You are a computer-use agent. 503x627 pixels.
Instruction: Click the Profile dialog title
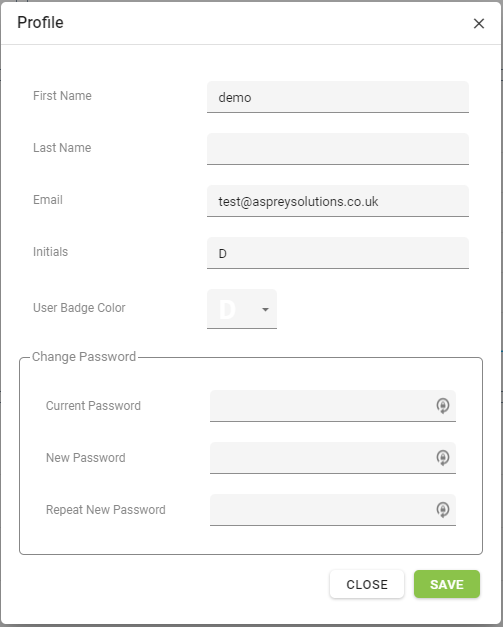click(40, 22)
